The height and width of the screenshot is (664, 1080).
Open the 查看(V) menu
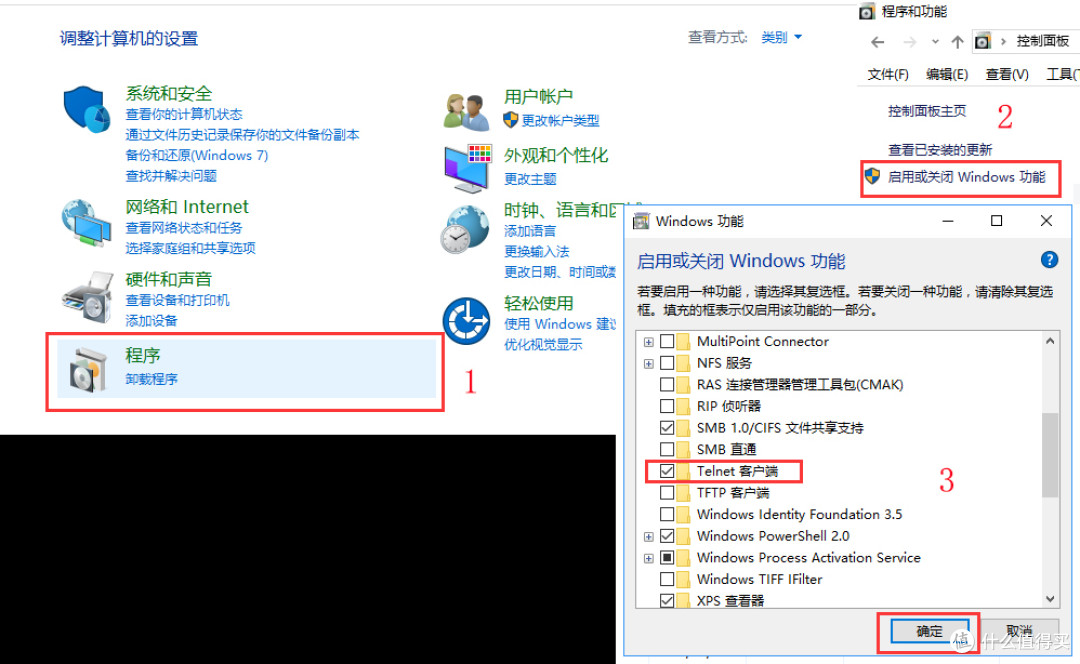pyautogui.click(x=1007, y=74)
